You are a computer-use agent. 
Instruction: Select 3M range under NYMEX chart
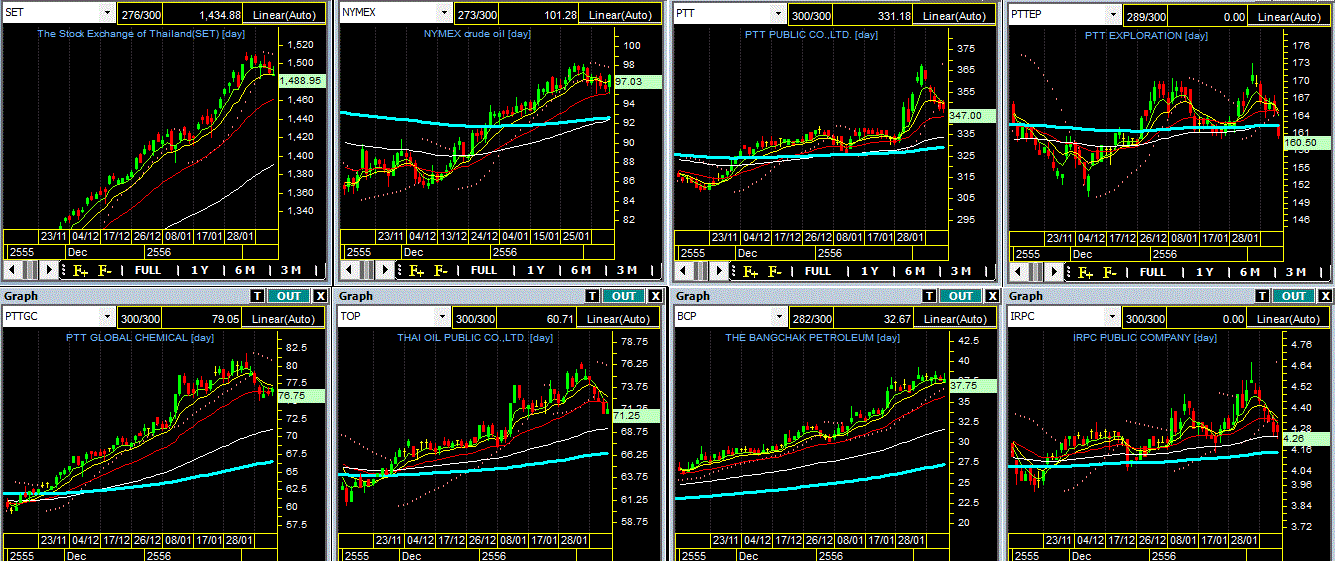tap(625, 270)
